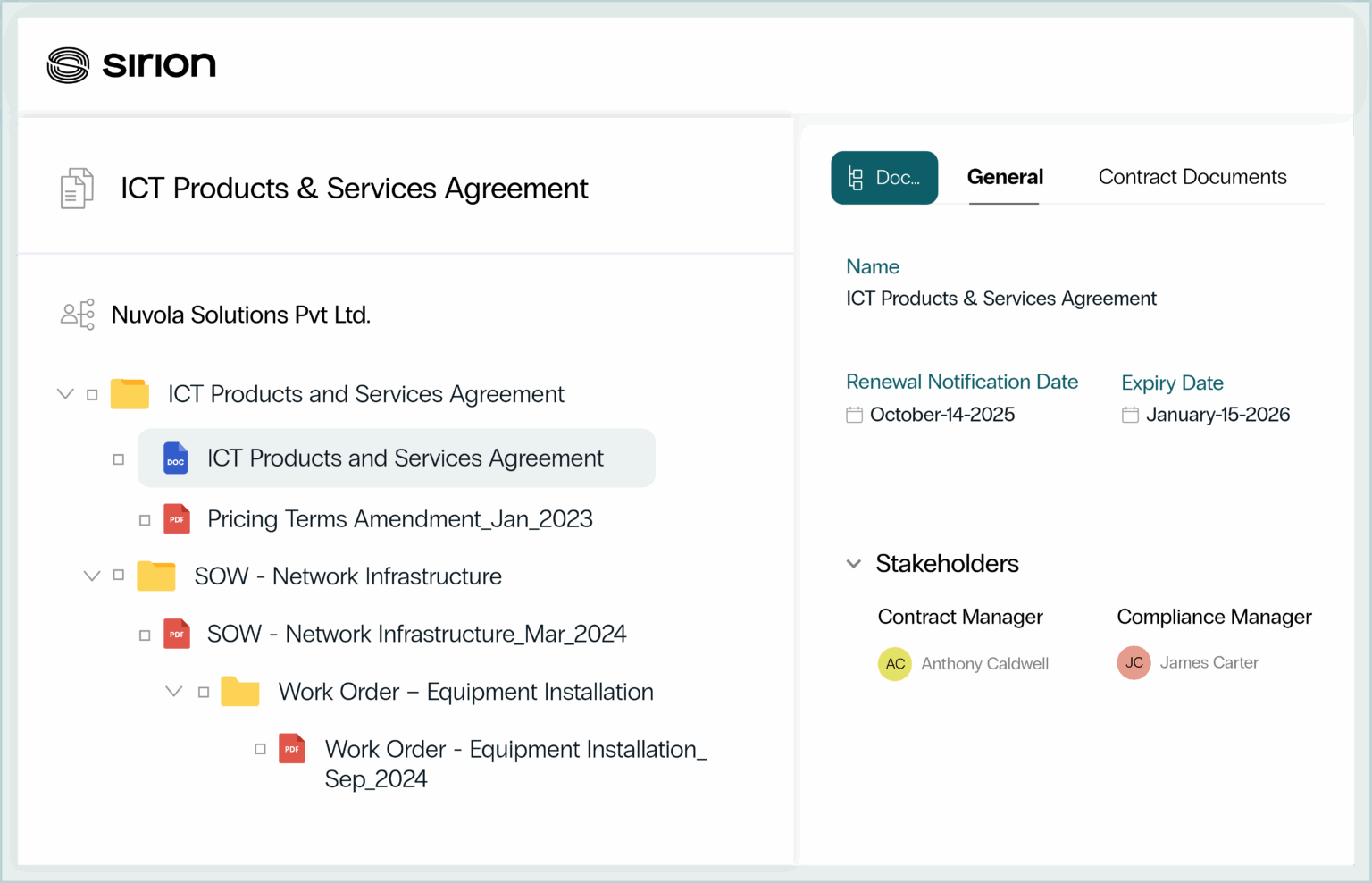Collapse the Stakeholders section
The width and height of the screenshot is (1372, 883).
point(854,564)
